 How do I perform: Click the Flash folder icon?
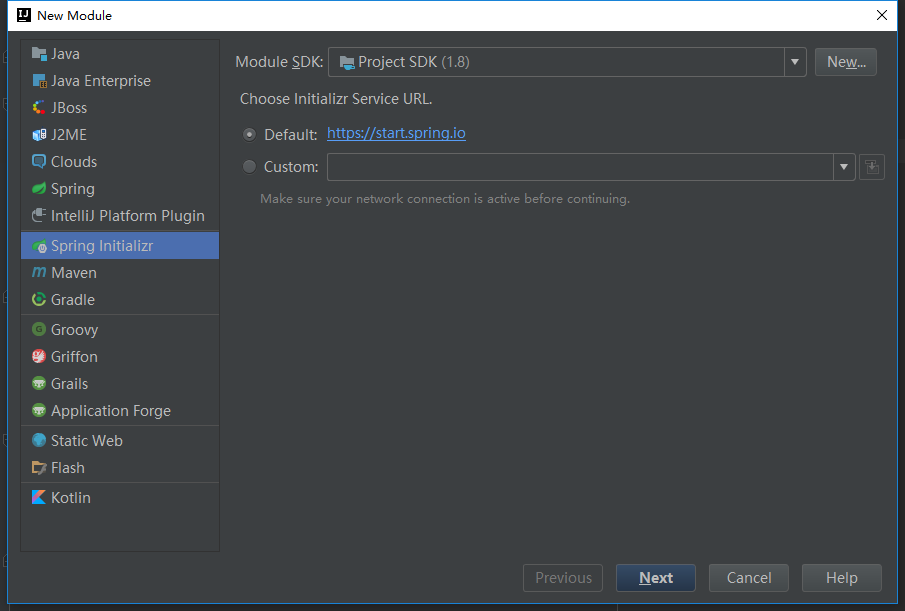tap(39, 467)
